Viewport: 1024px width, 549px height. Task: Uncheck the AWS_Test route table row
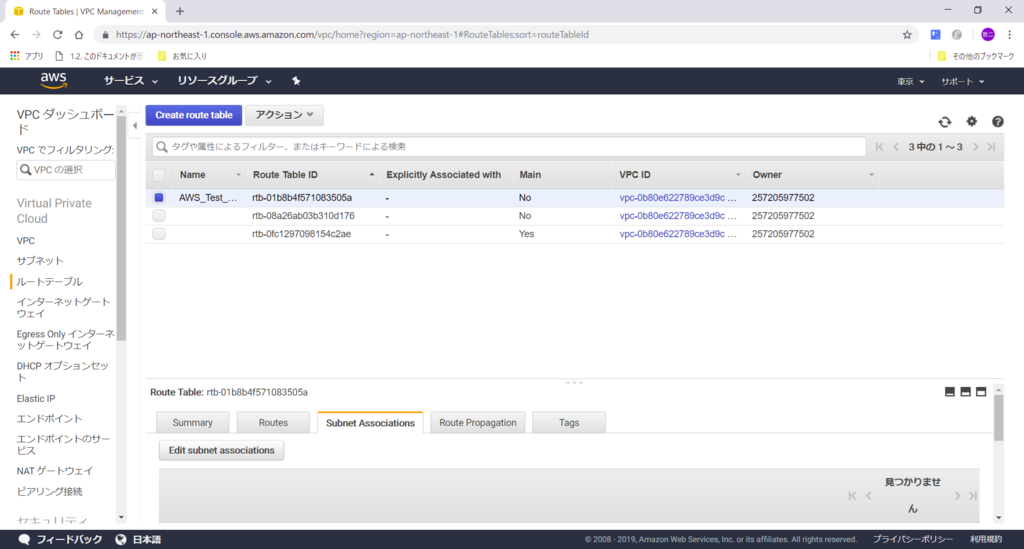point(159,197)
